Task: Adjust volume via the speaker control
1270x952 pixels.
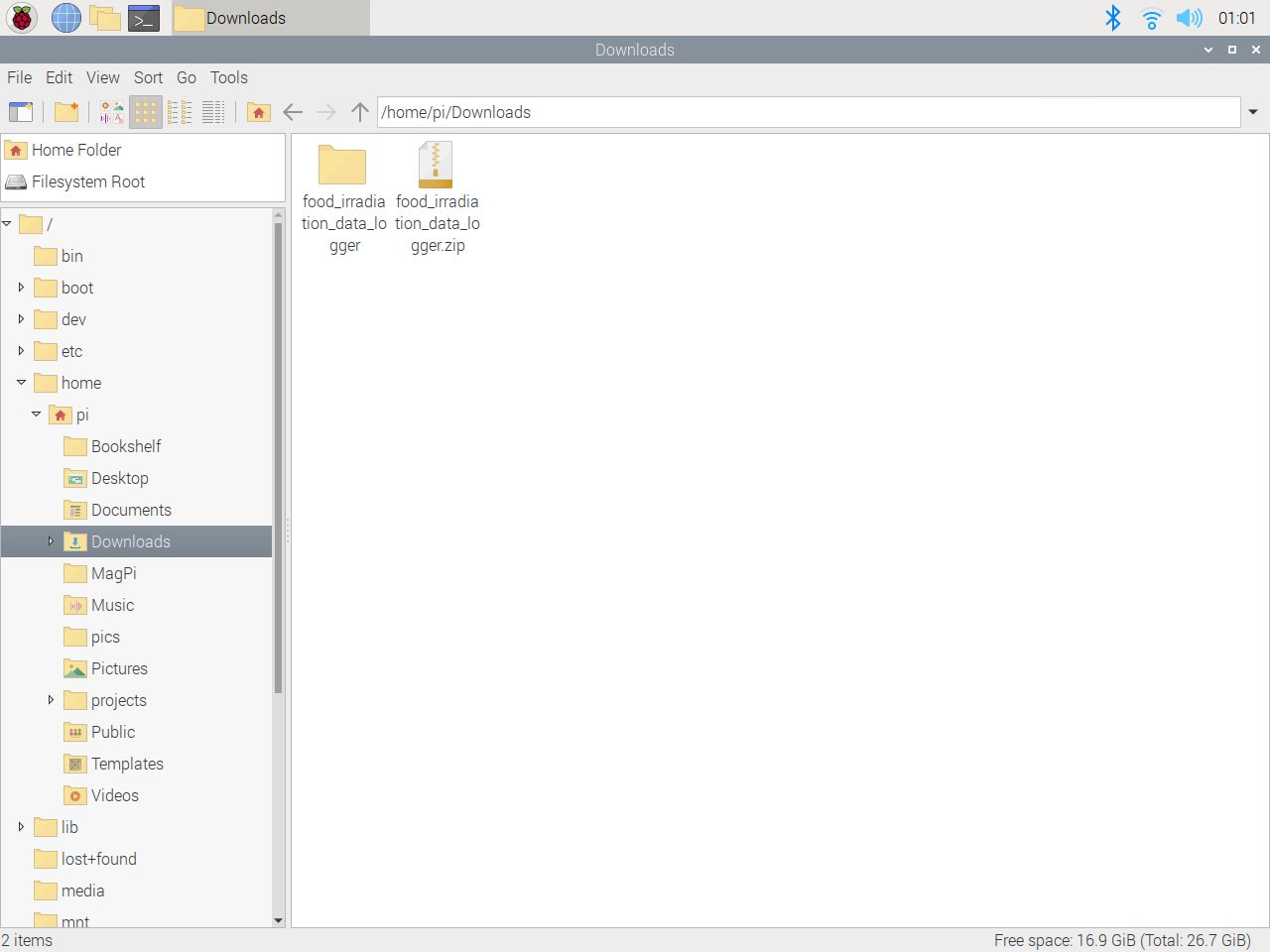Action: pos(1189,17)
